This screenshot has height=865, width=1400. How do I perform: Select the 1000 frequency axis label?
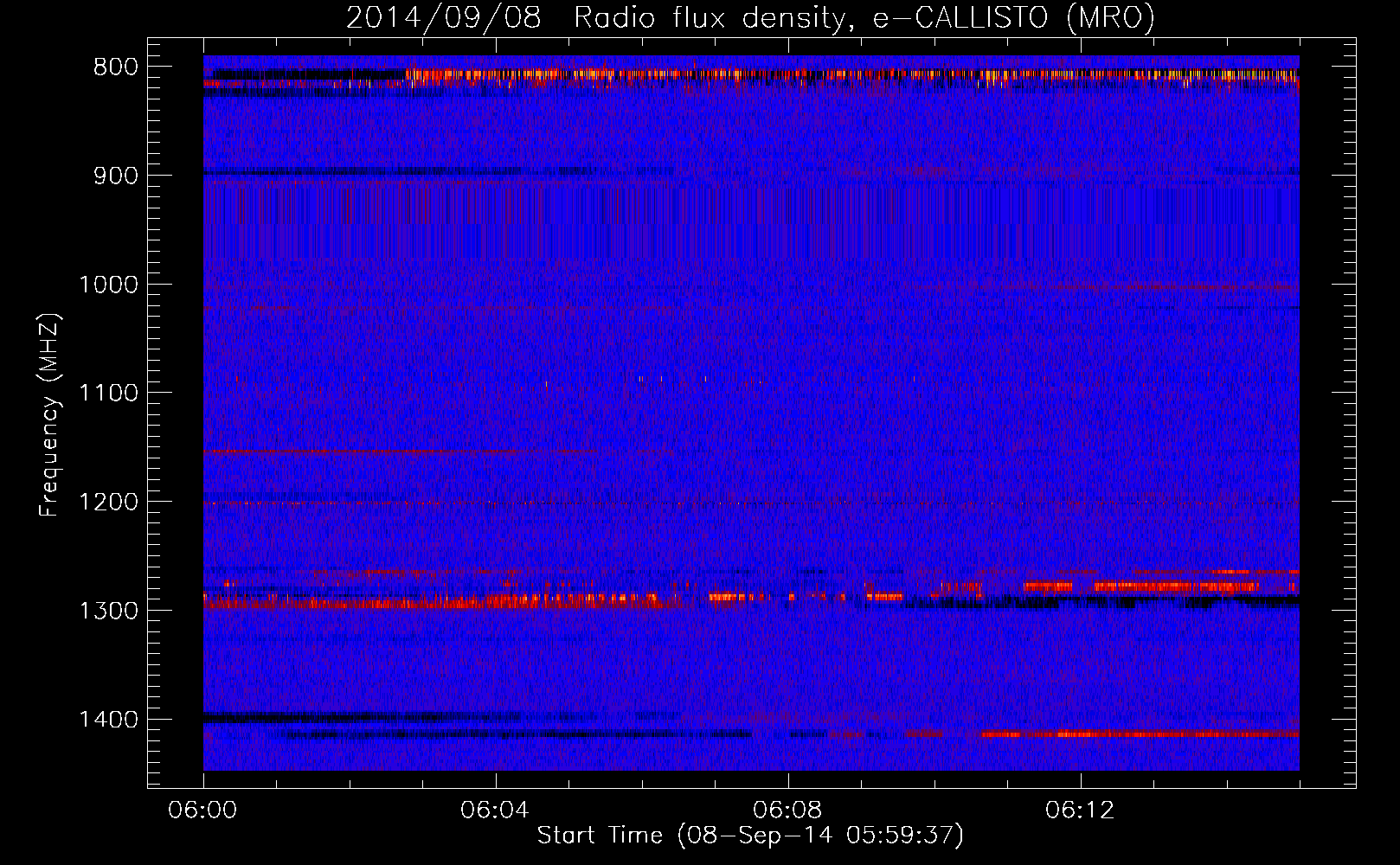point(107,285)
